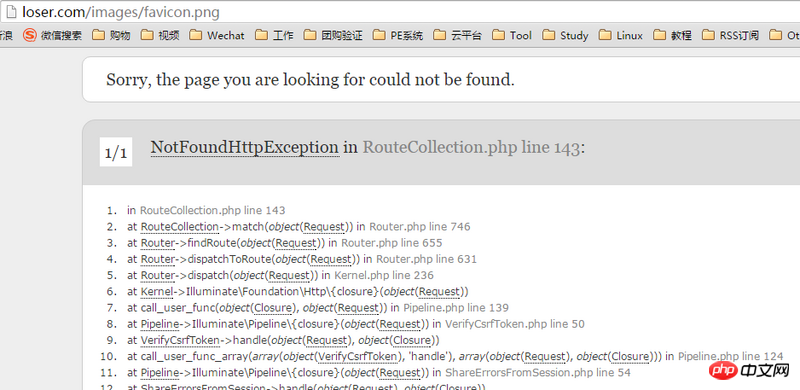Click 'Pipeline.php line 139' text

click(456, 308)
